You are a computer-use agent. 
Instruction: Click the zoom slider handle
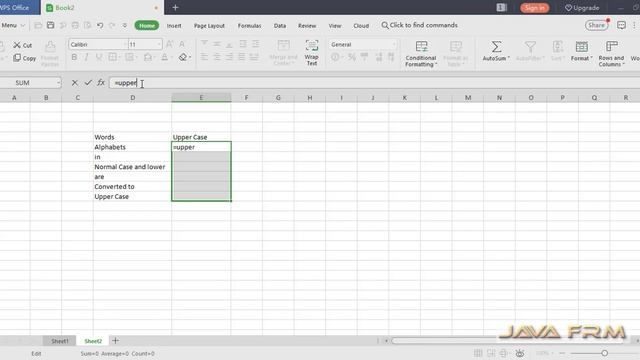pyautogui.click(x=604, y=353)
